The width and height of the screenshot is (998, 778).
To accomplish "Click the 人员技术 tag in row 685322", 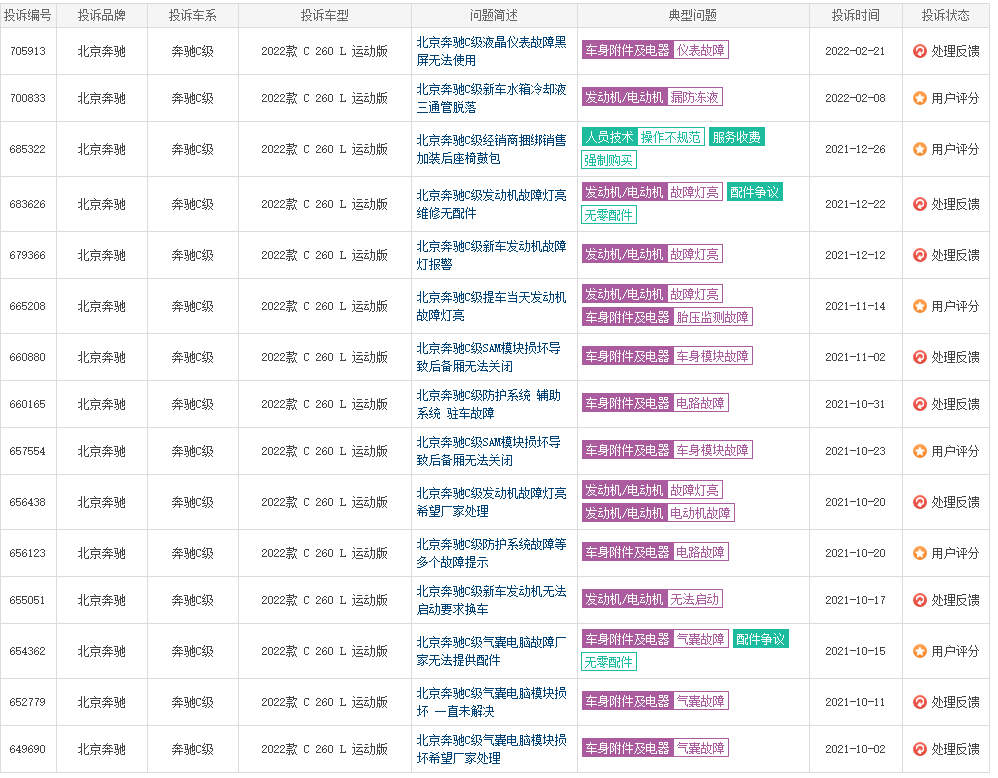I will (609, 137).
